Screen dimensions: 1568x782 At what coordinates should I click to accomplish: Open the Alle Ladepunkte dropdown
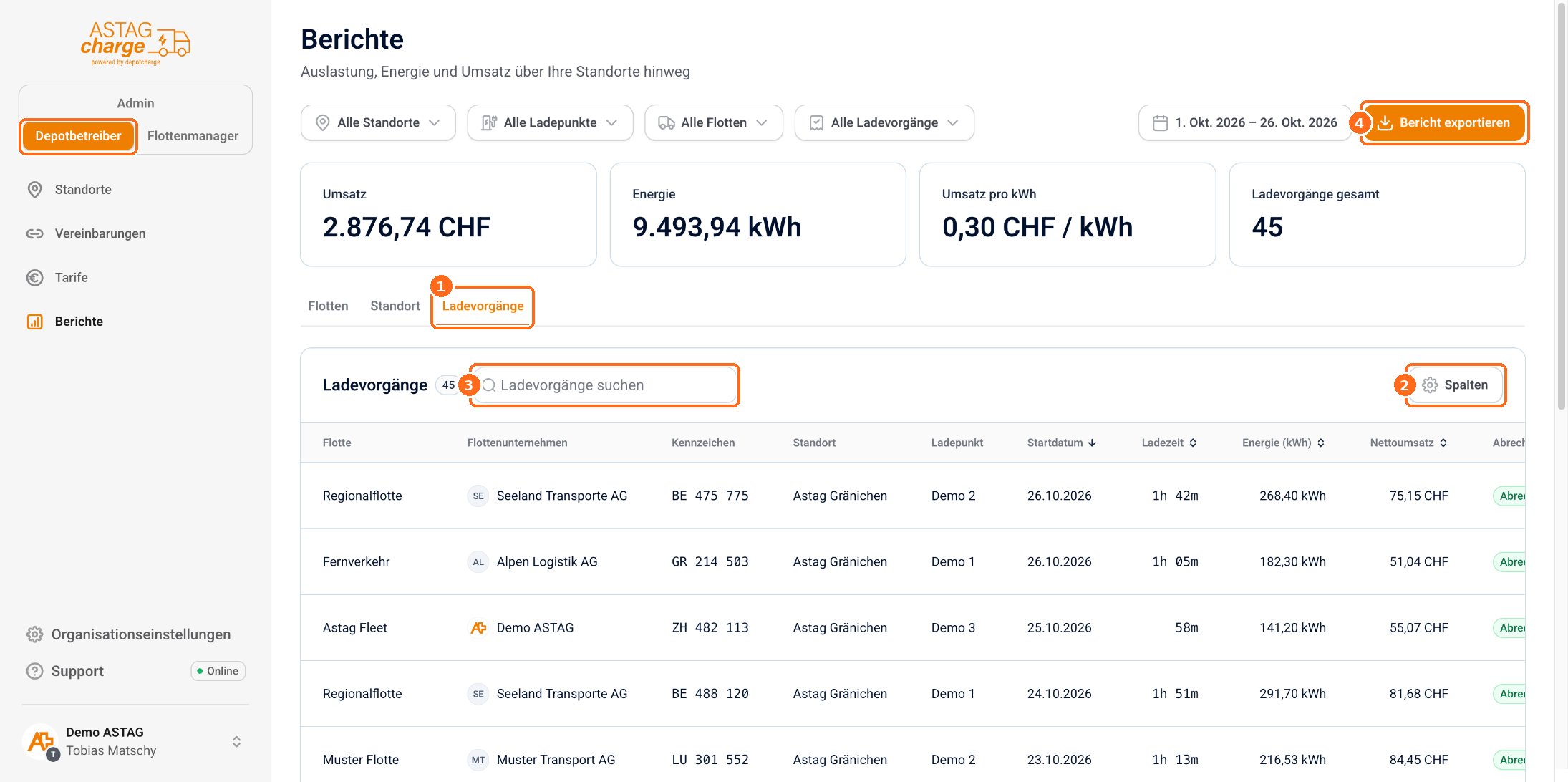(x=550, y=123)
